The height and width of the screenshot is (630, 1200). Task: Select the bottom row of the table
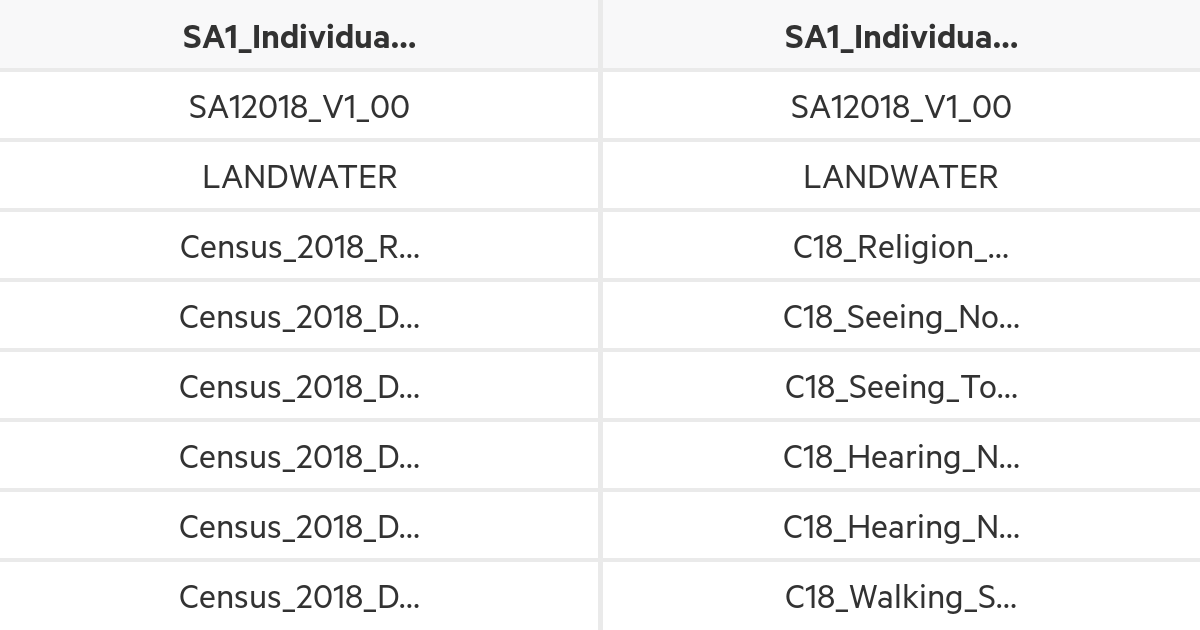600,597
